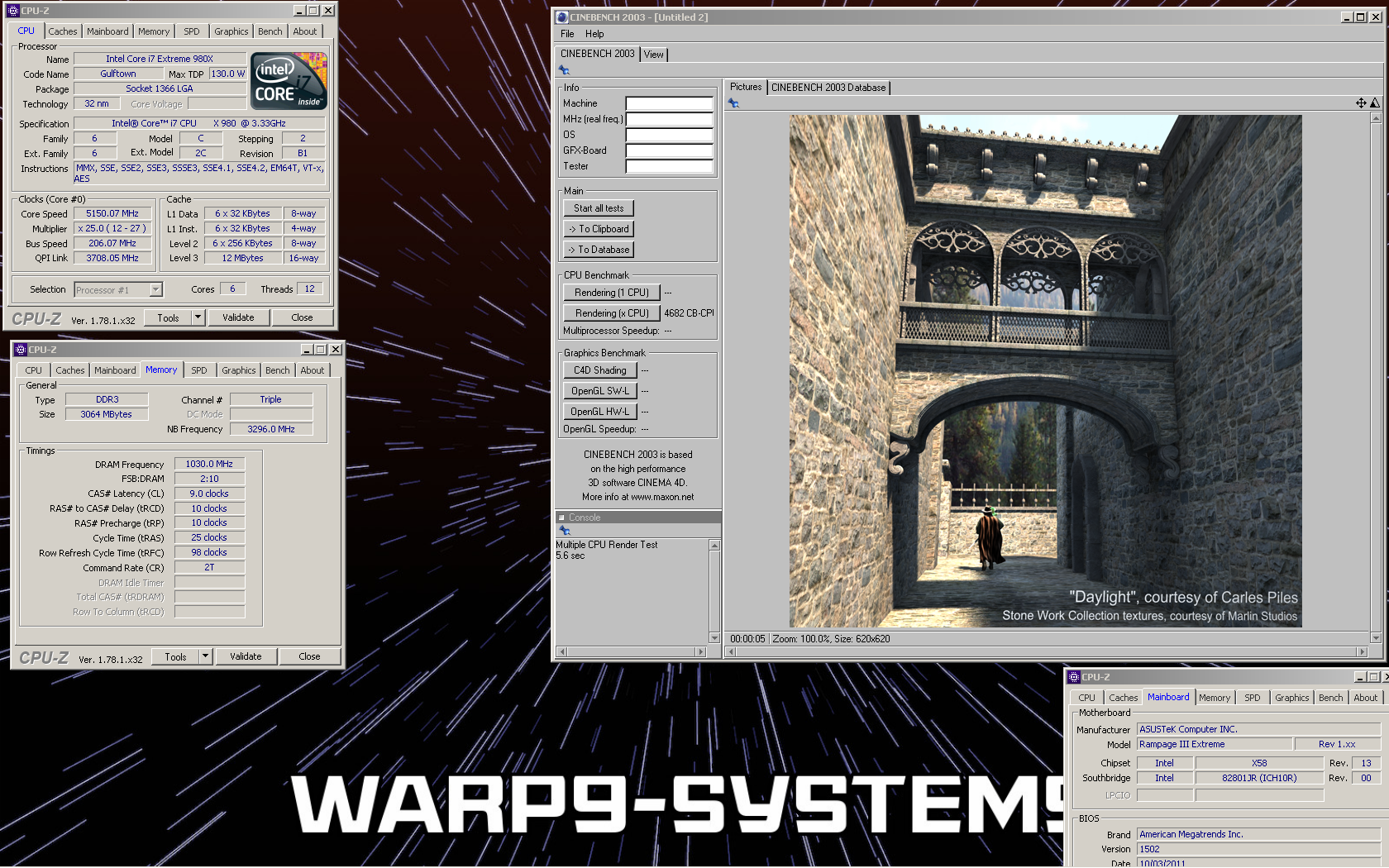Click the Machine input field
The width and height of the screenshot is (1389, 868).
[669, 103]
